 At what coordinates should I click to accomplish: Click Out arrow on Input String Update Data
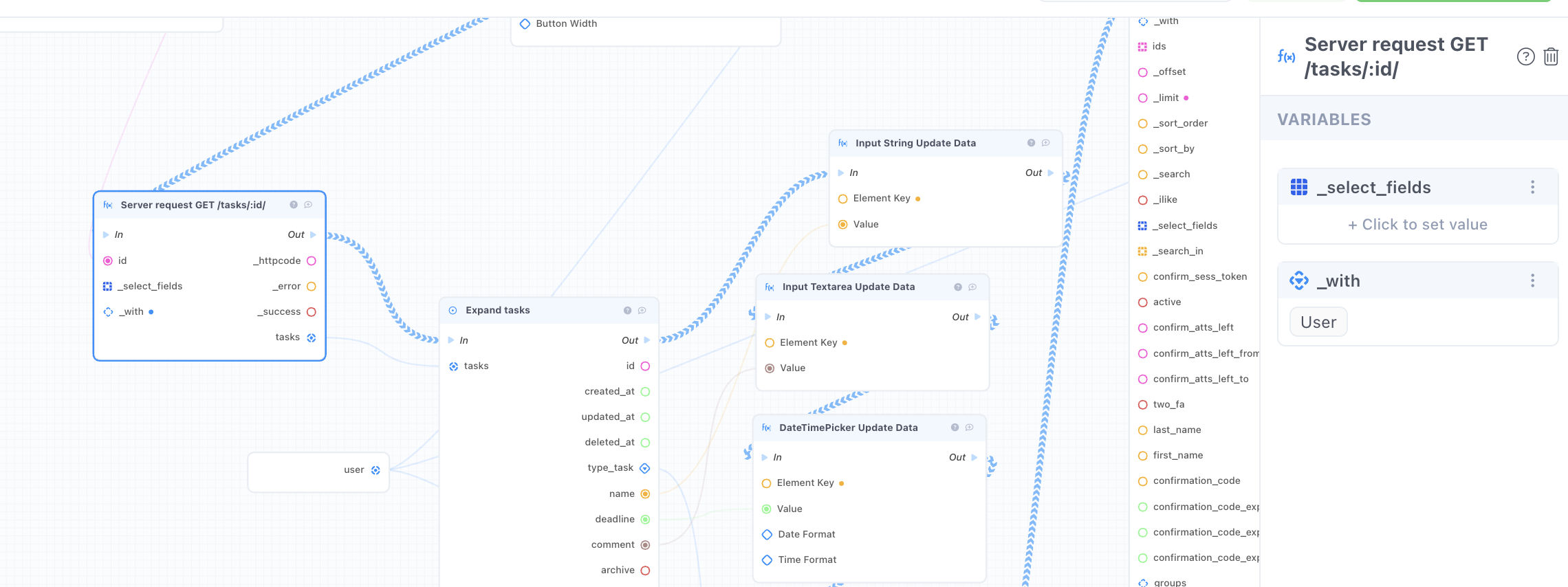pos(1051,173)
